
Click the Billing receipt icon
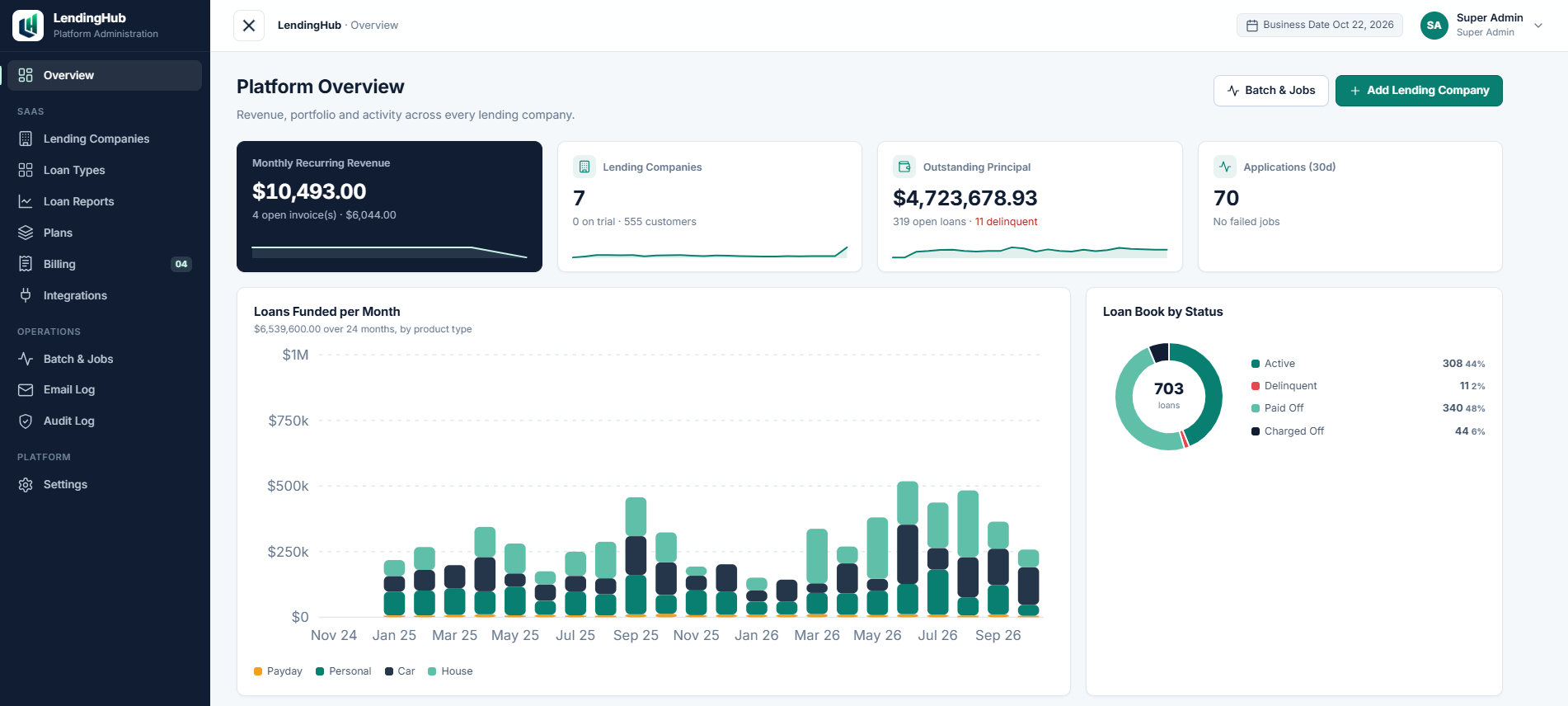click(26, 264)
